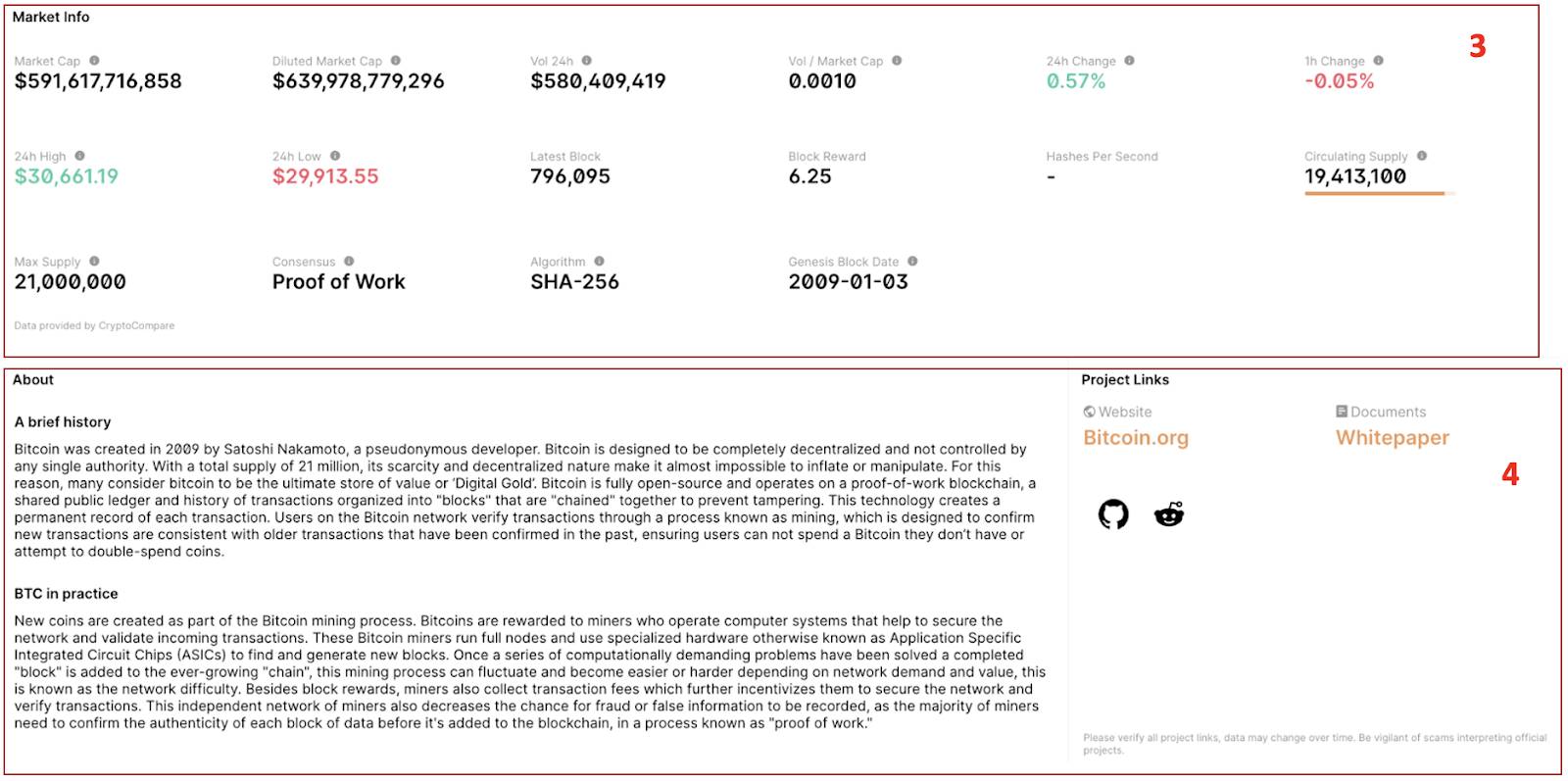Click the info icon beside Circulating Supply

point(1422,156)
